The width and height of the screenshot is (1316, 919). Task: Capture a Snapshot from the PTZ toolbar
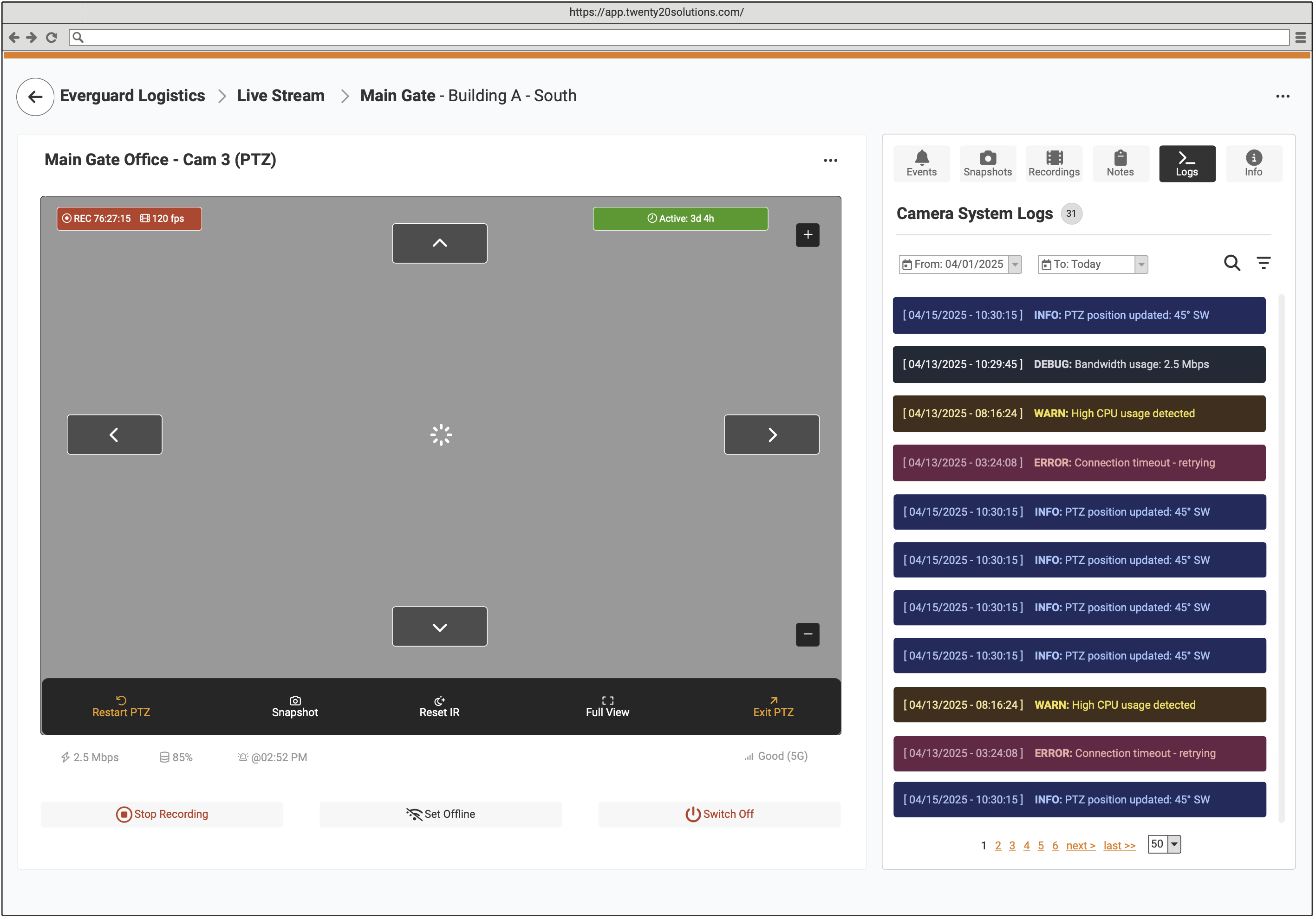294,707
